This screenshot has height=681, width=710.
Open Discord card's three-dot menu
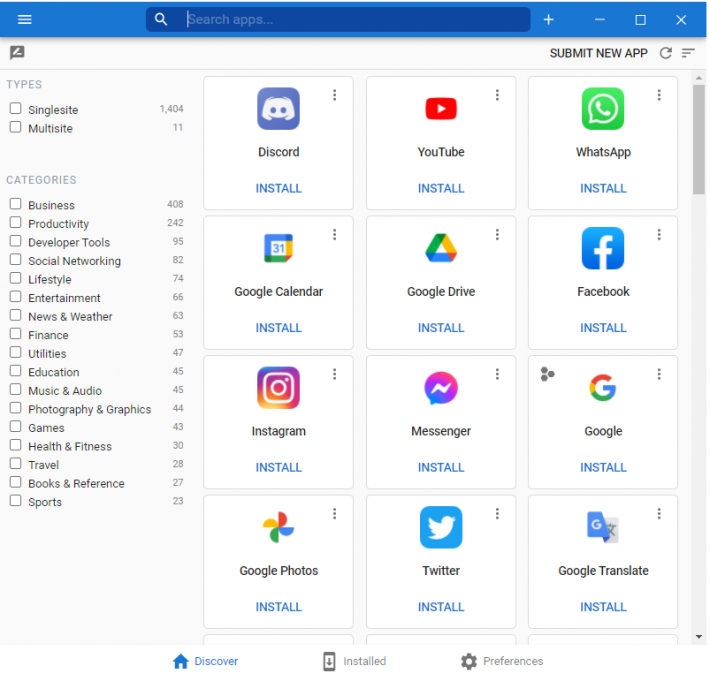(x=335, y=95)
